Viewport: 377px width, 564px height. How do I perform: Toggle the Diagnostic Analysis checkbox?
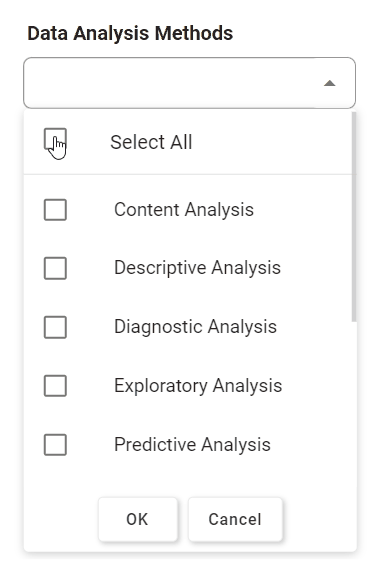(x=55, y=327)
